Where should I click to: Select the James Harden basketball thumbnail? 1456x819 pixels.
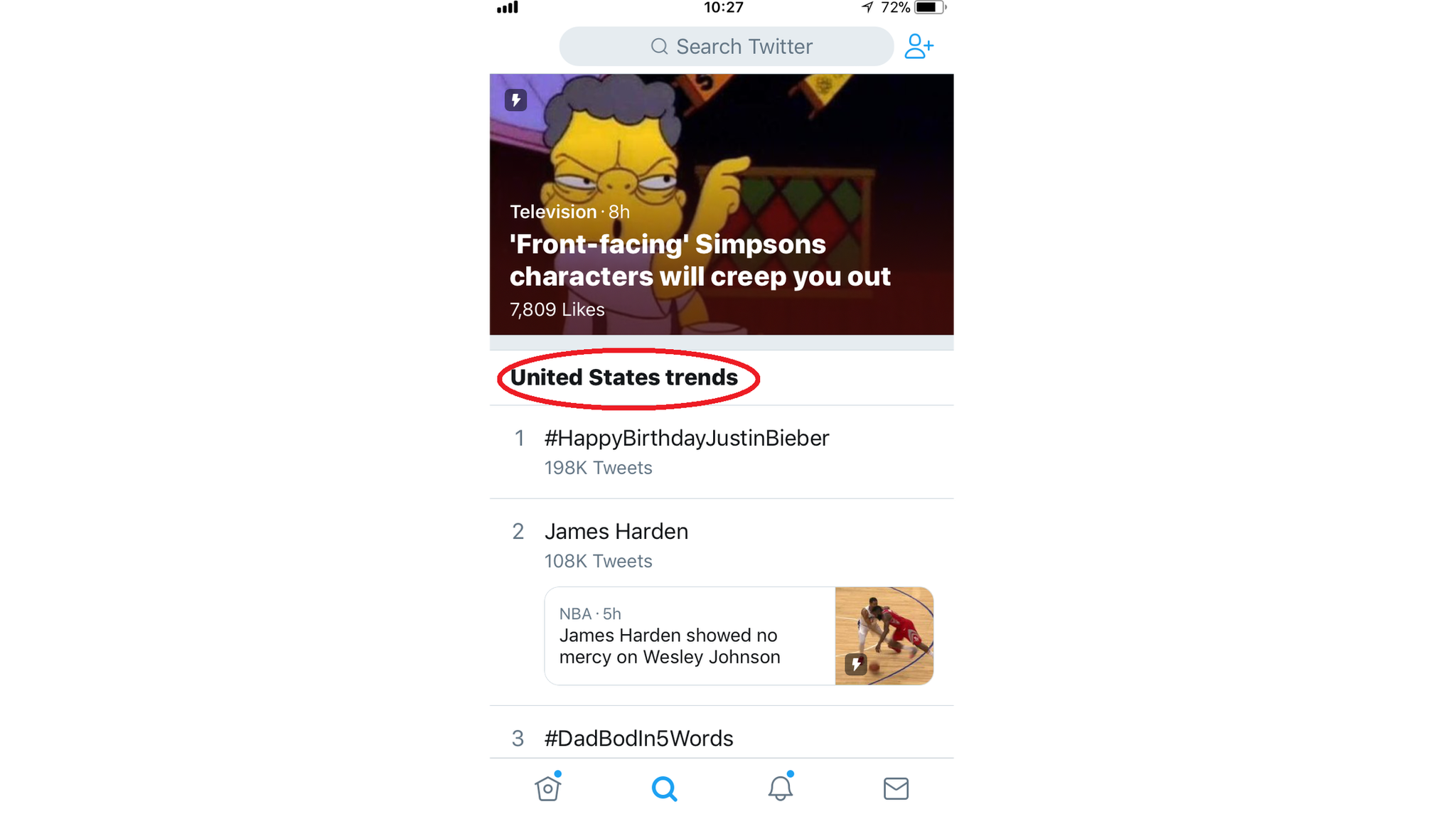(x=884, y=635)
